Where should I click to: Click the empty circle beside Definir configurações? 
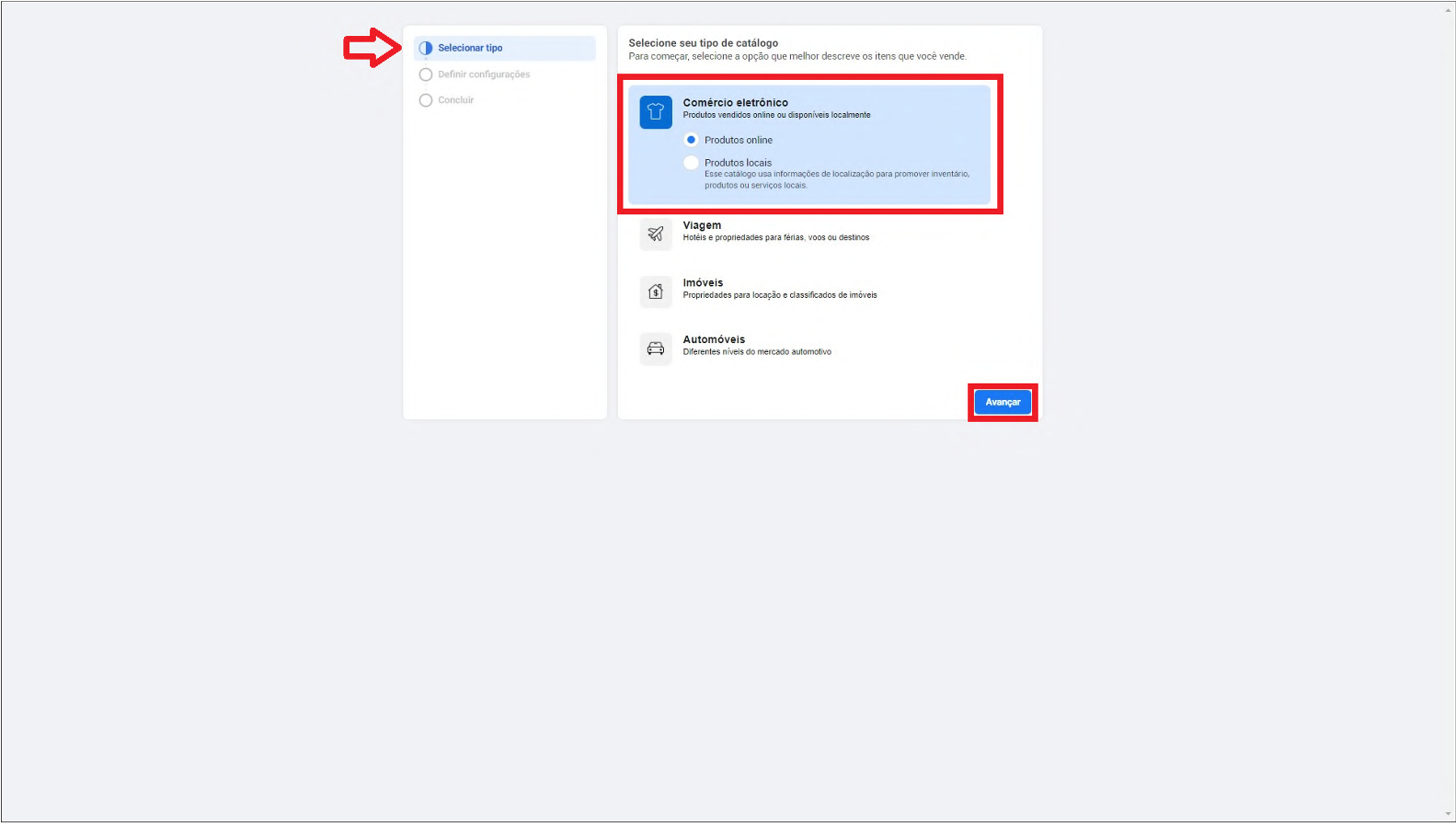click(426, 74)
